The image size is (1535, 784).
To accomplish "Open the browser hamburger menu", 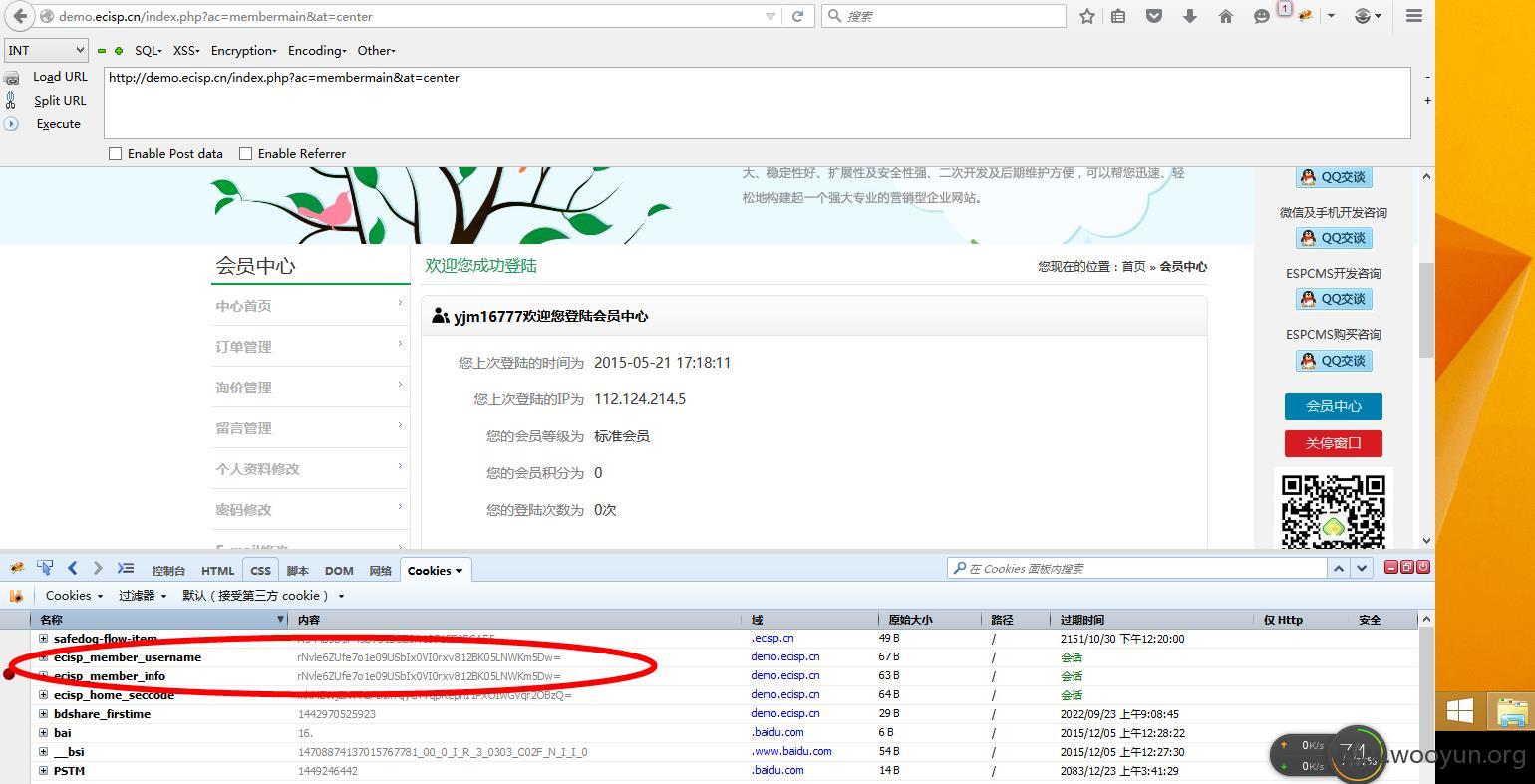I will (1413, 16).
